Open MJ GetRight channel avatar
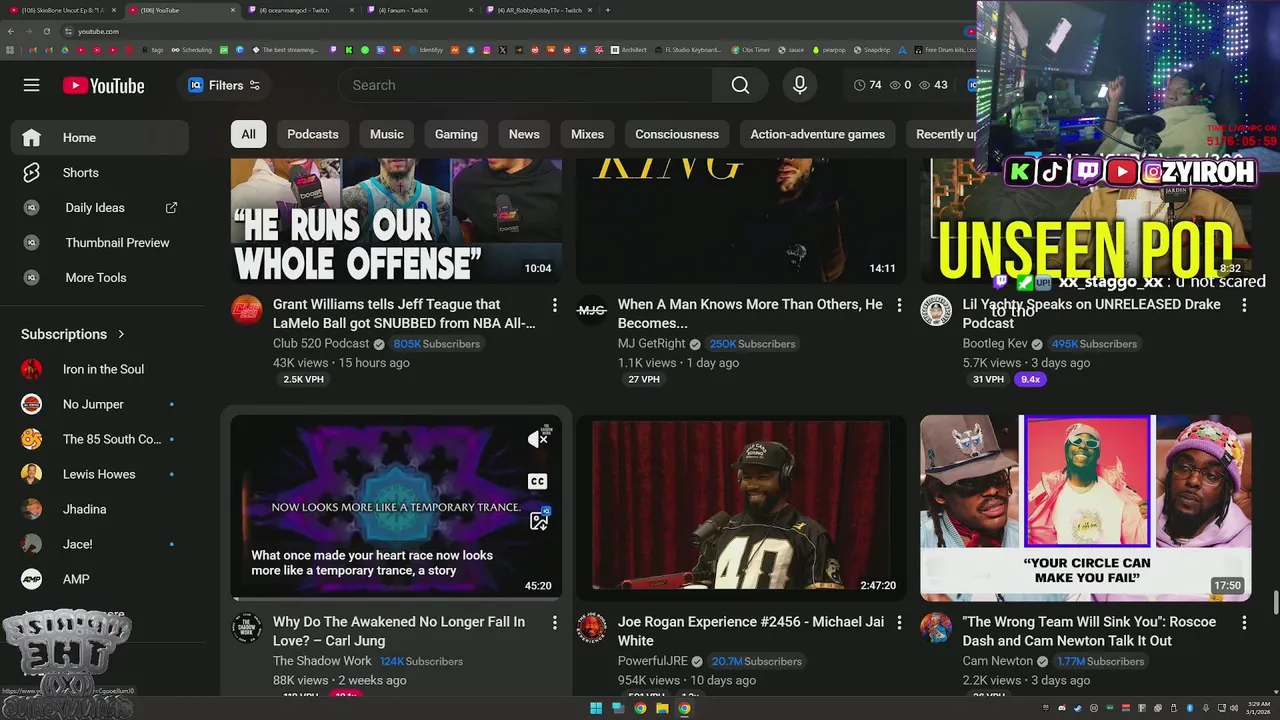The image size is (1280, 720). [x=592, y=310]
